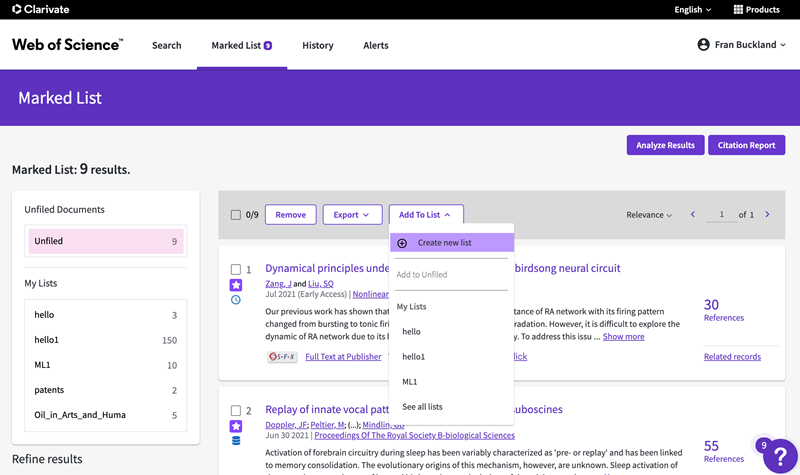The width and height of the screenshot is (800, 475).
Task: Open the Marked List tab
Action: 242,45
